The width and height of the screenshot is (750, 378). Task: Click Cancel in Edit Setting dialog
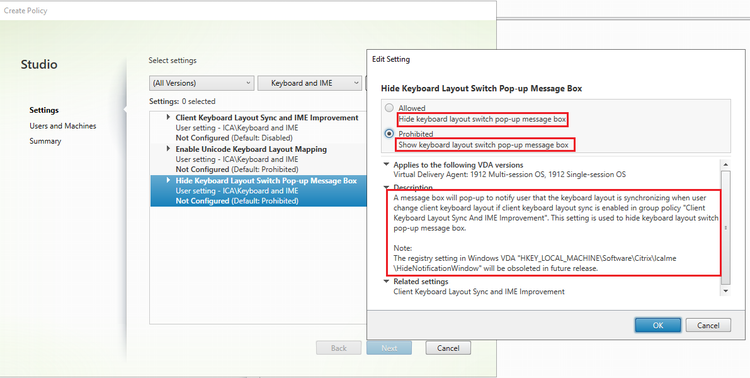pos(708,325)
